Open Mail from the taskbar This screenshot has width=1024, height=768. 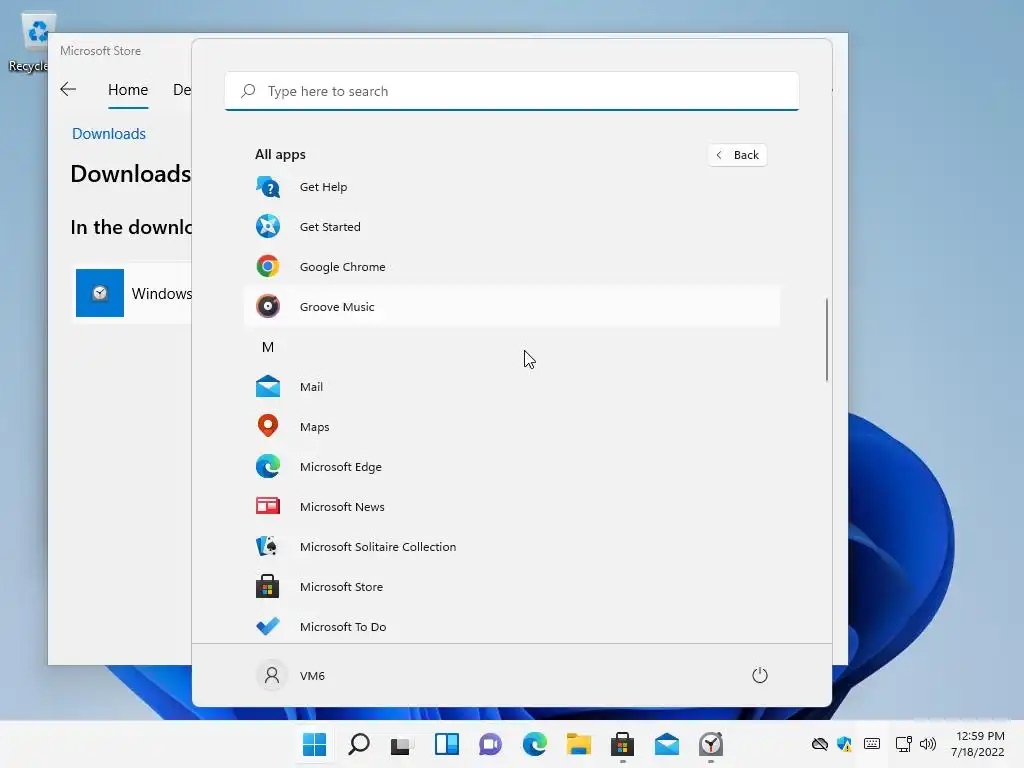click(667, 744)
